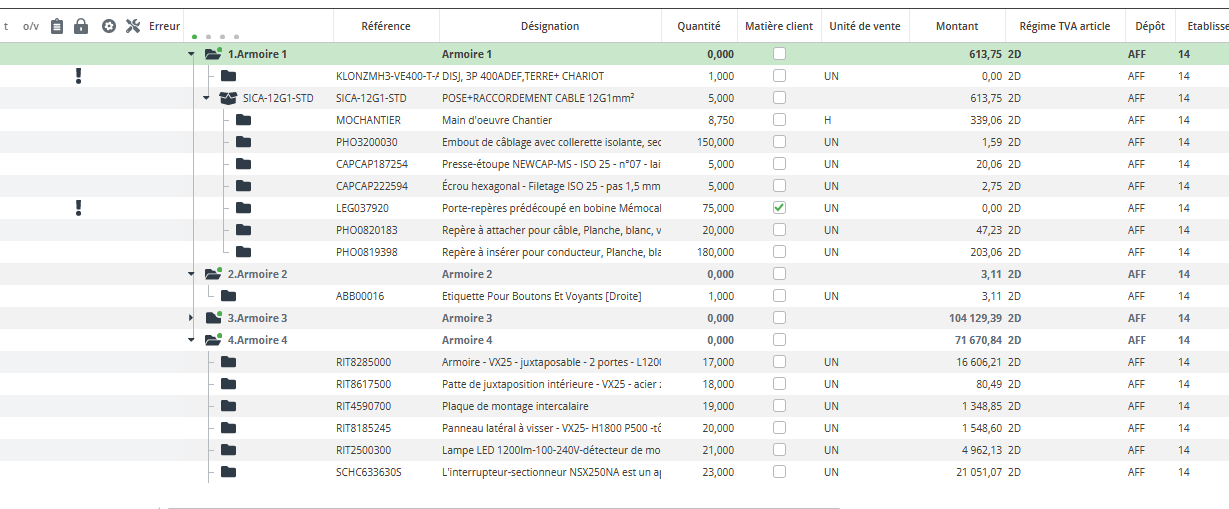Uncheck Matière client for LEG037920

pyautogui.click(x=779, y=207)
